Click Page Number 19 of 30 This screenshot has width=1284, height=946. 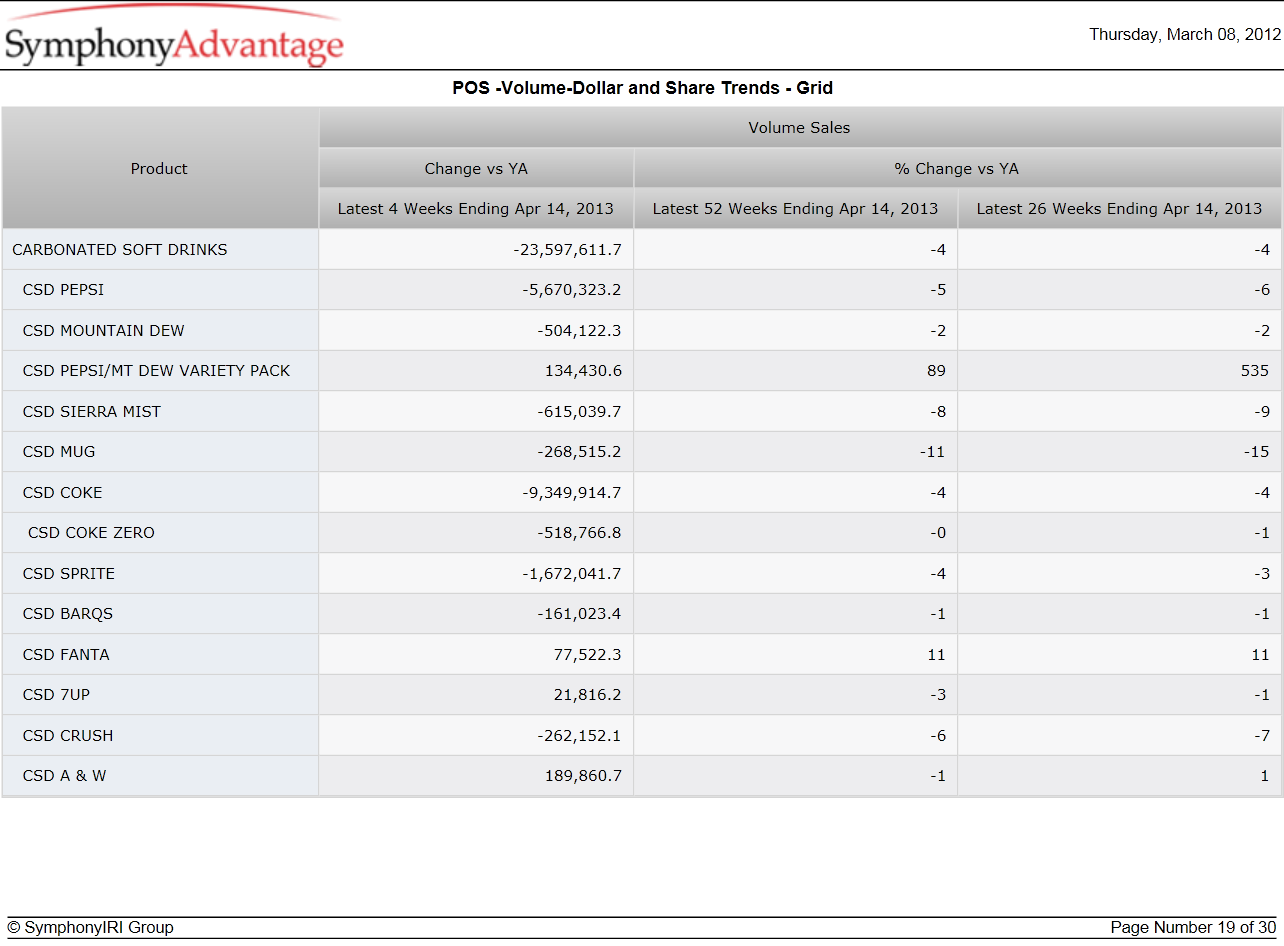pos(1193,928)
